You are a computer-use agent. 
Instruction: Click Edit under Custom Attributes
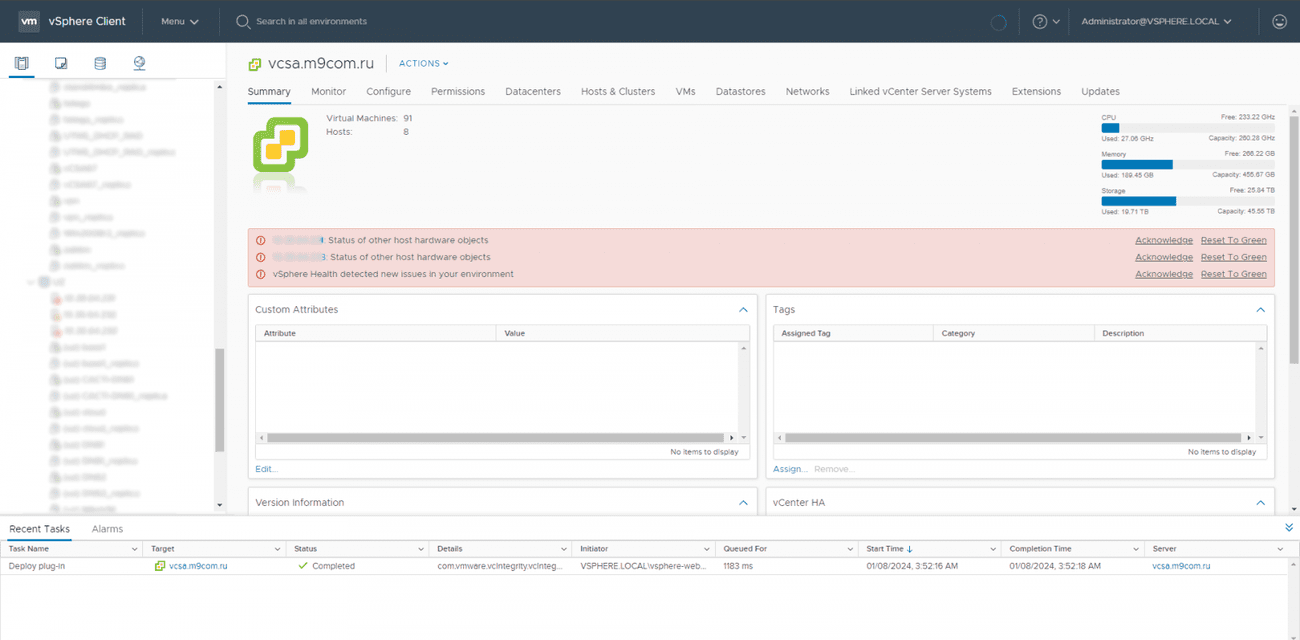266,469
